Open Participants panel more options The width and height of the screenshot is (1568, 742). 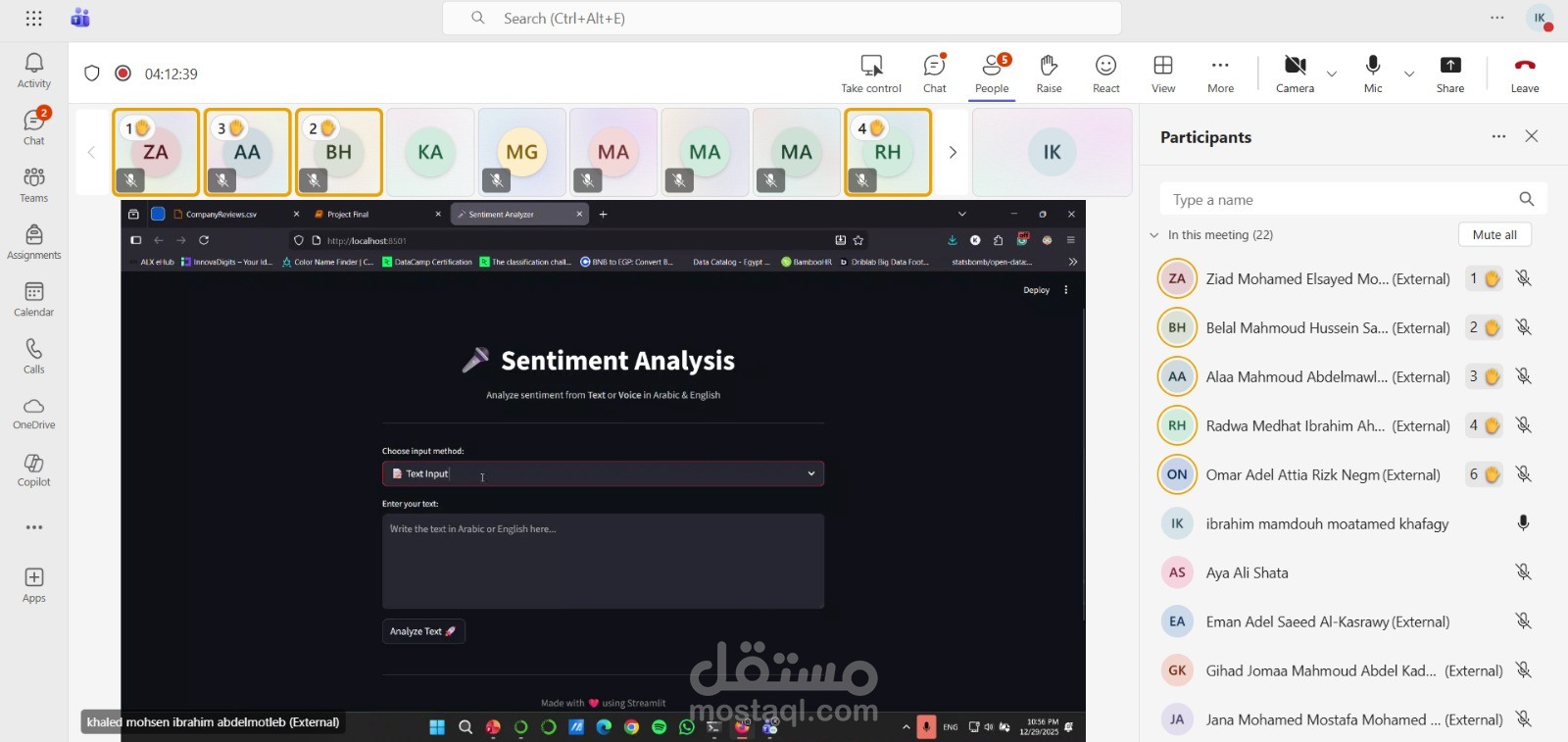1498,136
